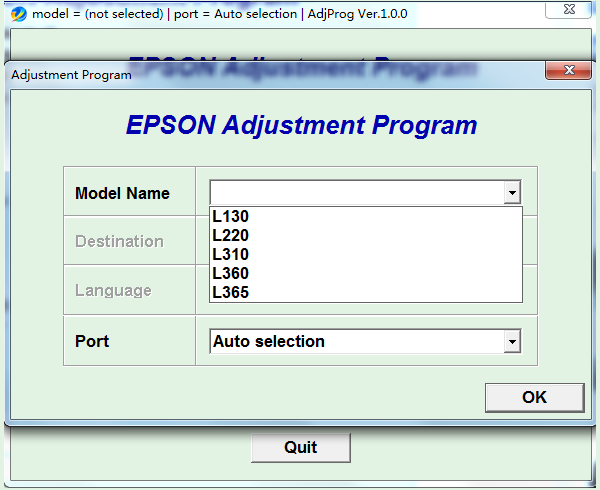Click the empty Model Name combo field
Viewport: 600px width, 490px height.
coord(356,193)
